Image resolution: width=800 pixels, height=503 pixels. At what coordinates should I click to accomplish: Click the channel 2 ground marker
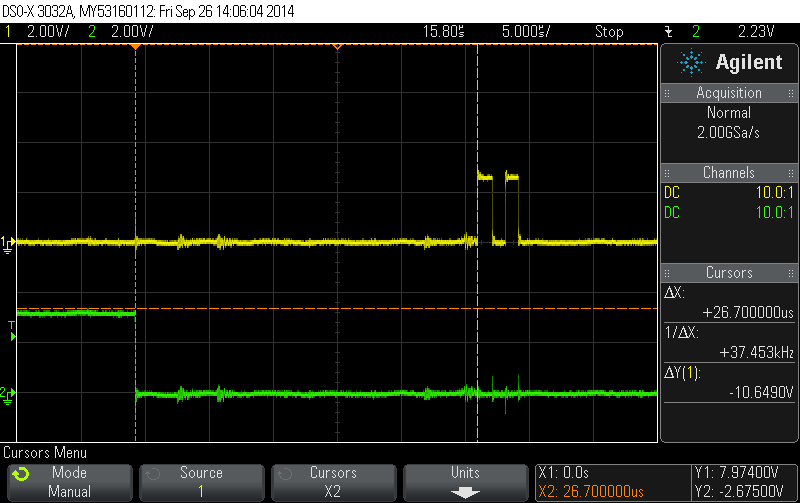click(x=8, y=395)
